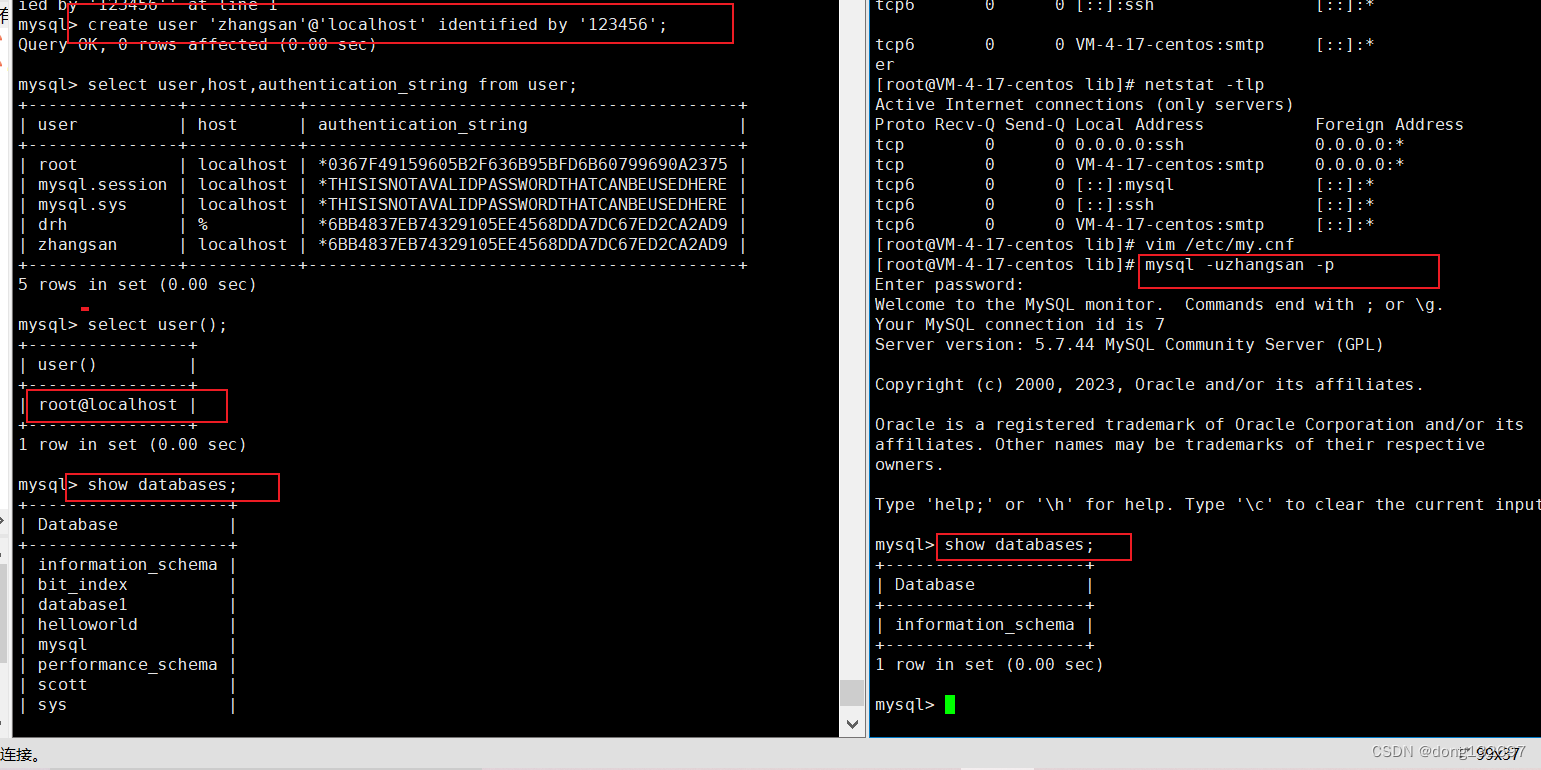Click the 'Enter password:' line

pyautogui.click(x=949, y=285)
